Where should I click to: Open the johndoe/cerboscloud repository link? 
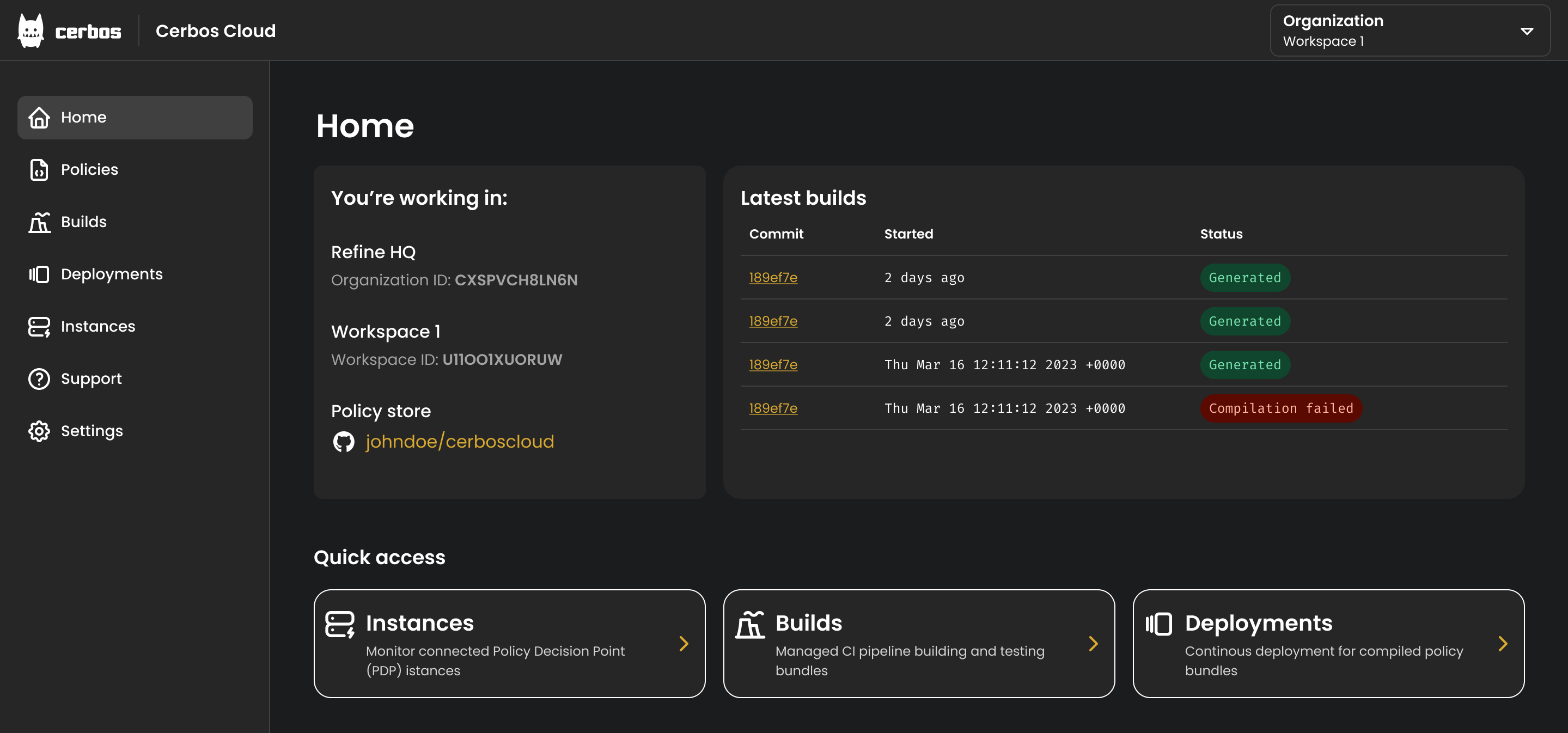(x=460, y=442)
